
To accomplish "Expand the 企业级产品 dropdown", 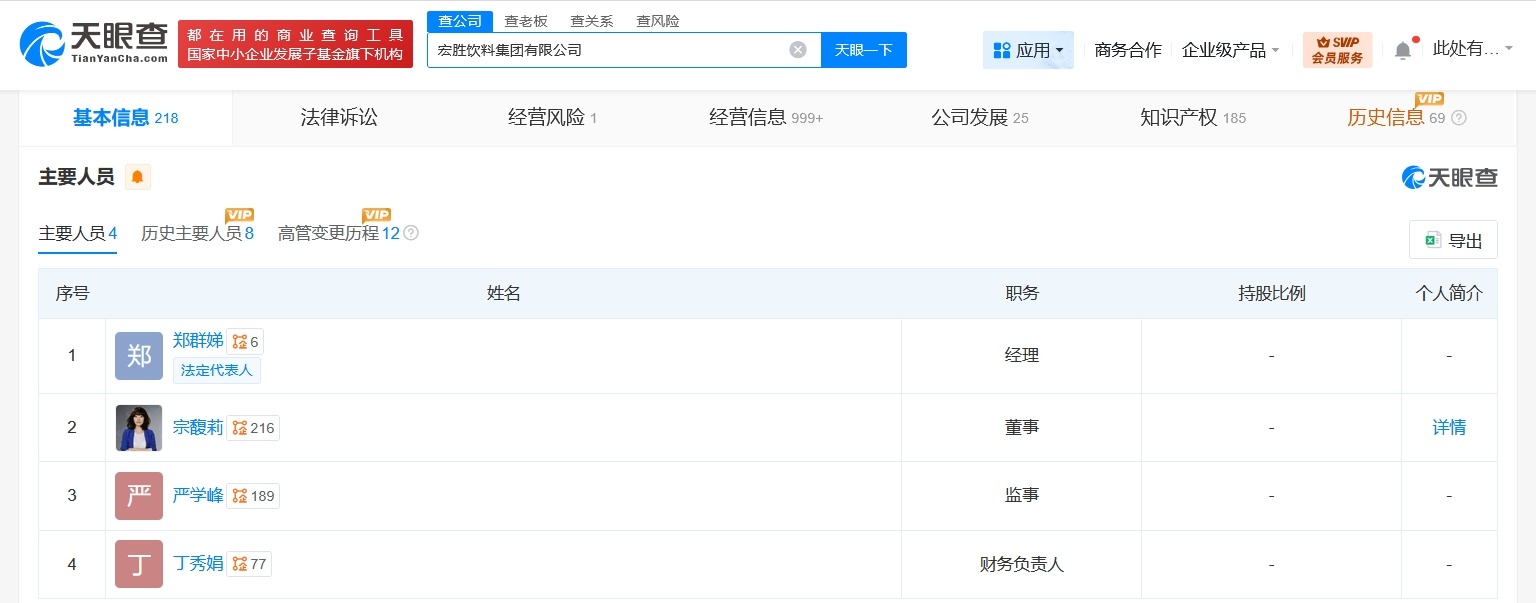I will point(1230,50).
